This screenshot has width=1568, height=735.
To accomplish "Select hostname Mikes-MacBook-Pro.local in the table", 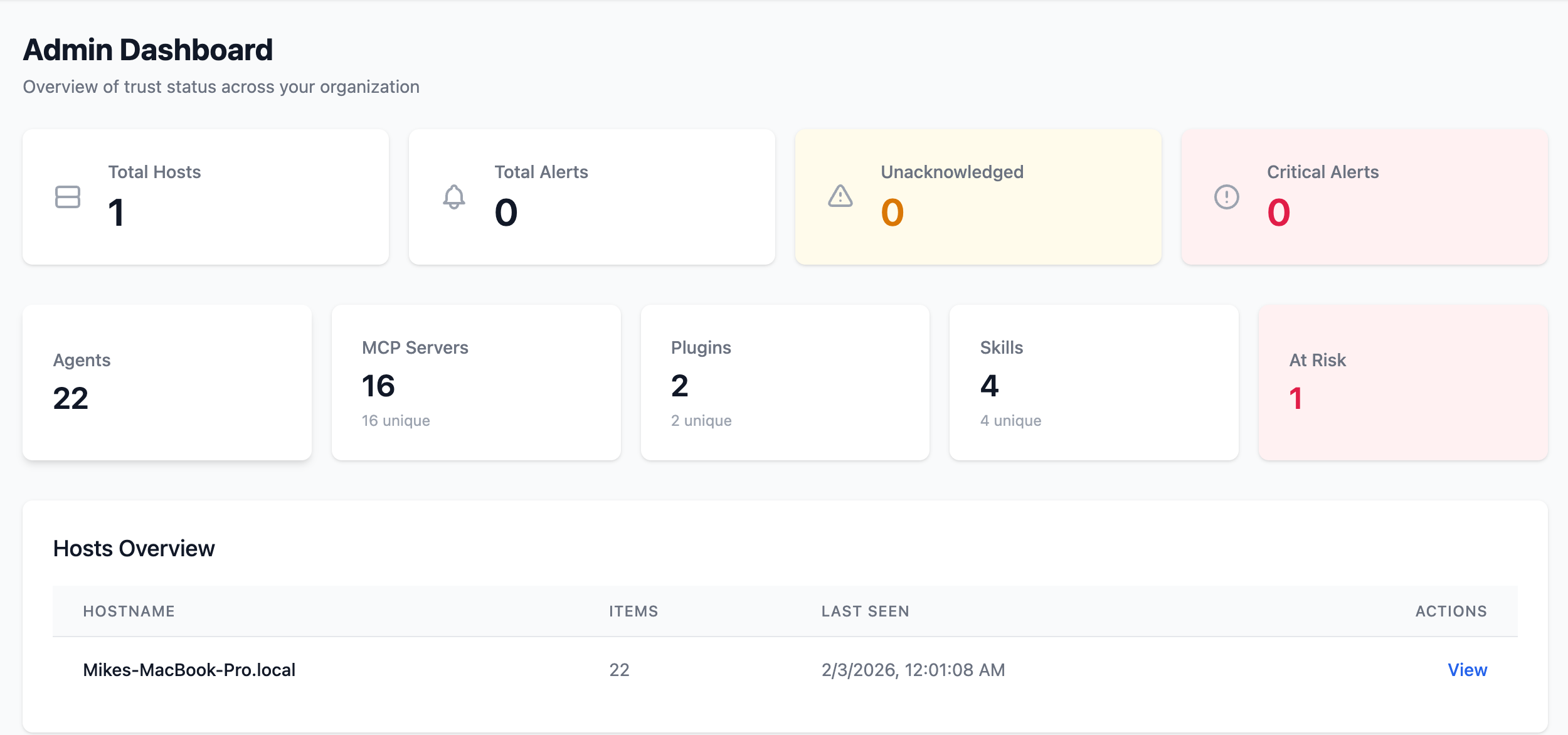I will click(x=190, y=670).
